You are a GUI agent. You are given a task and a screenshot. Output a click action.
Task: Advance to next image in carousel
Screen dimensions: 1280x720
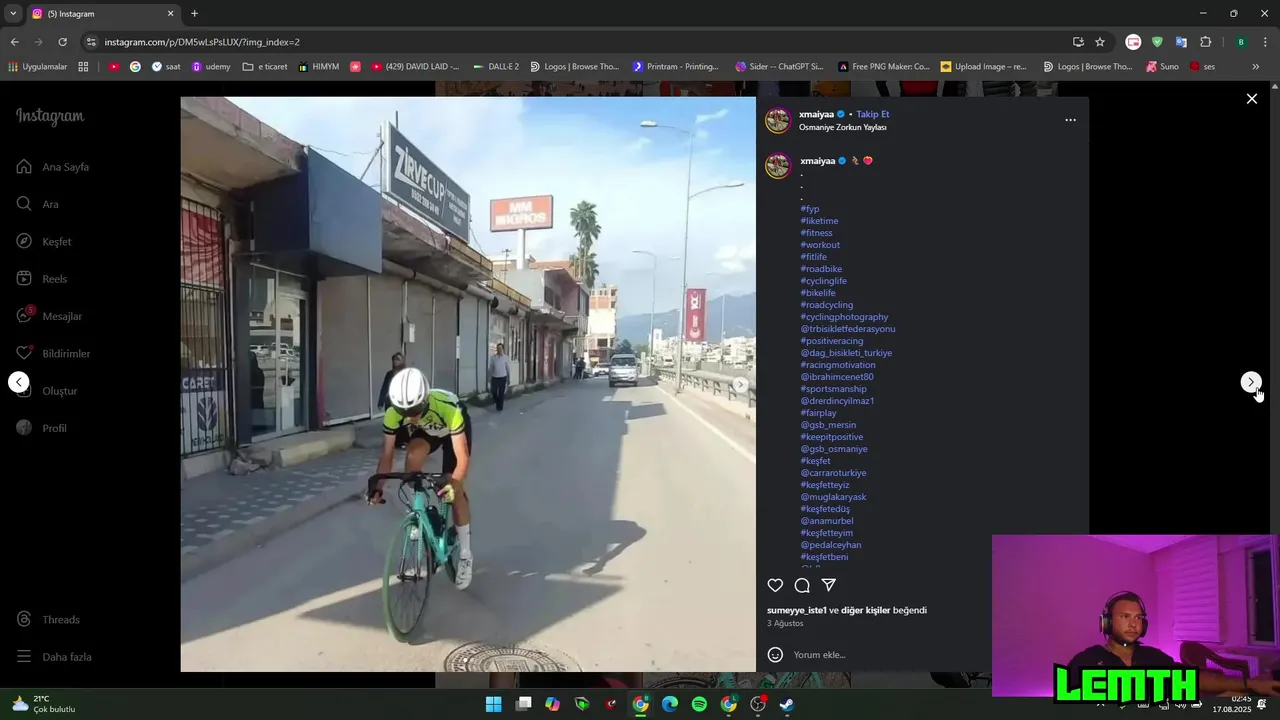pos(741,384)
